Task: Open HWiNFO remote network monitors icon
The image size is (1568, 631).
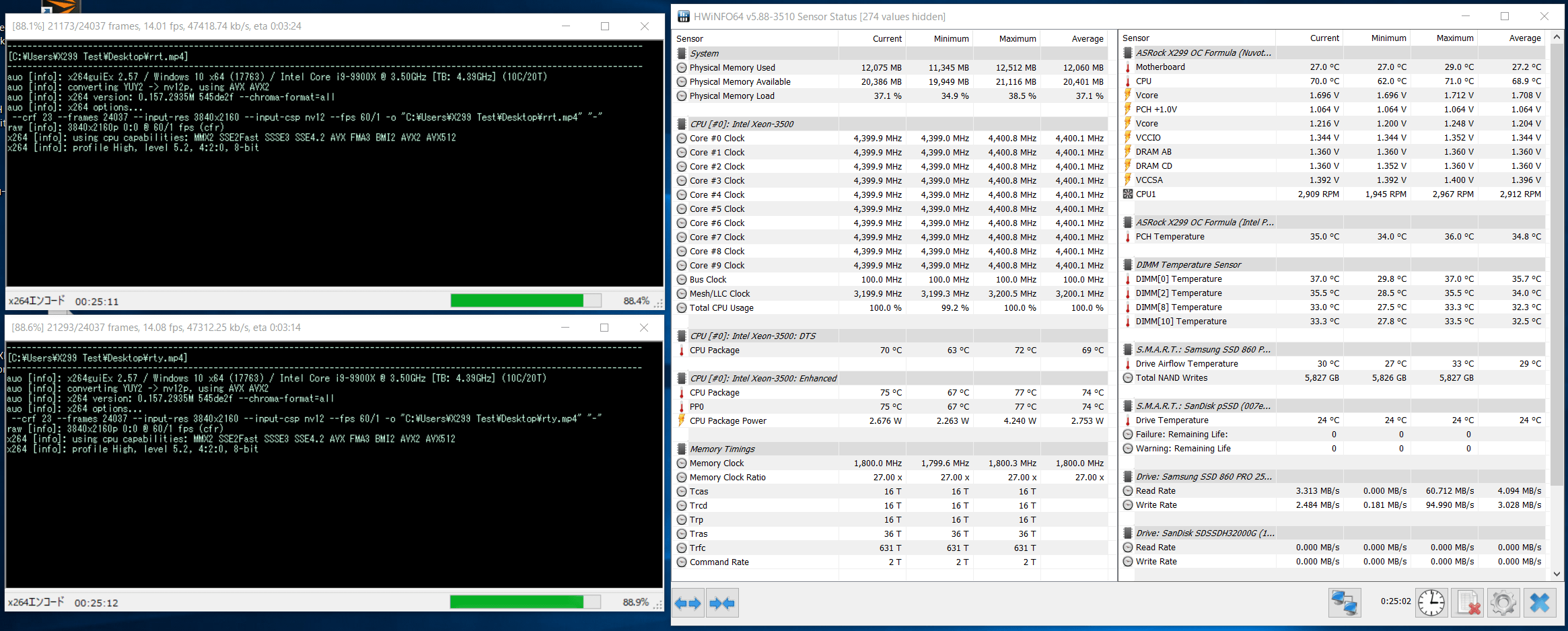Action: coord(1345,602)
